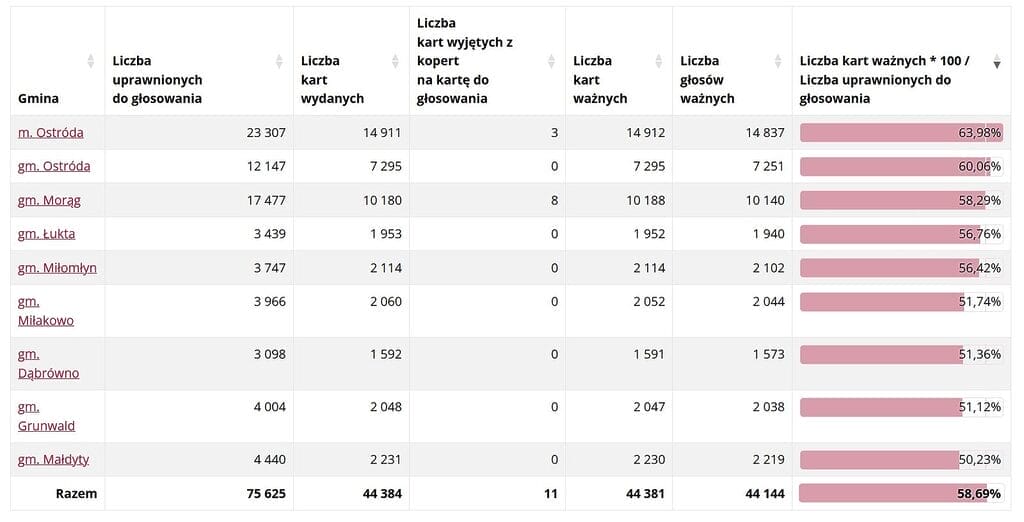The image size is (1024, 522).
Task: Sort by Liczba uprawnionych do głosowania arrows
Action: click(x=279, y=61)
